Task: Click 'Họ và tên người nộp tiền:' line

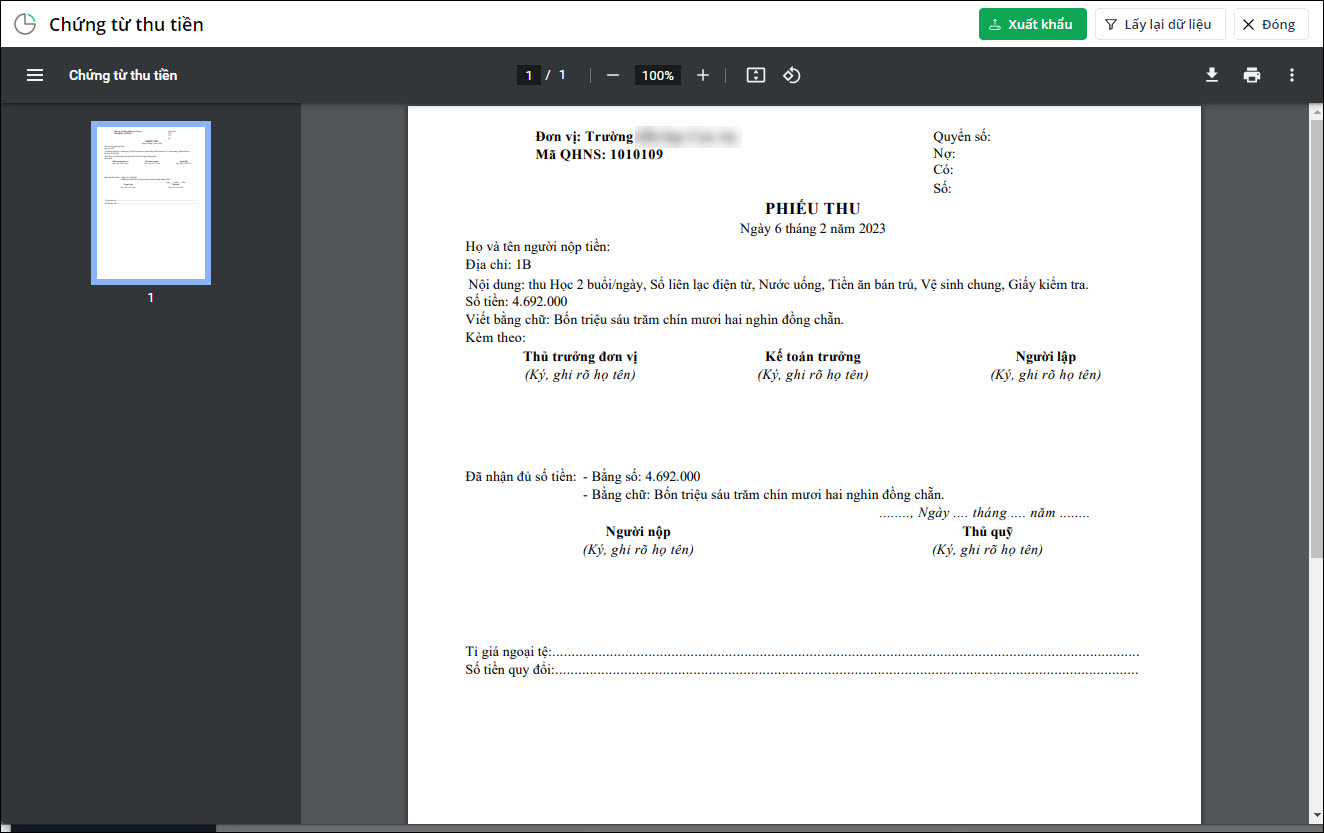Action: tap(538, 247)
